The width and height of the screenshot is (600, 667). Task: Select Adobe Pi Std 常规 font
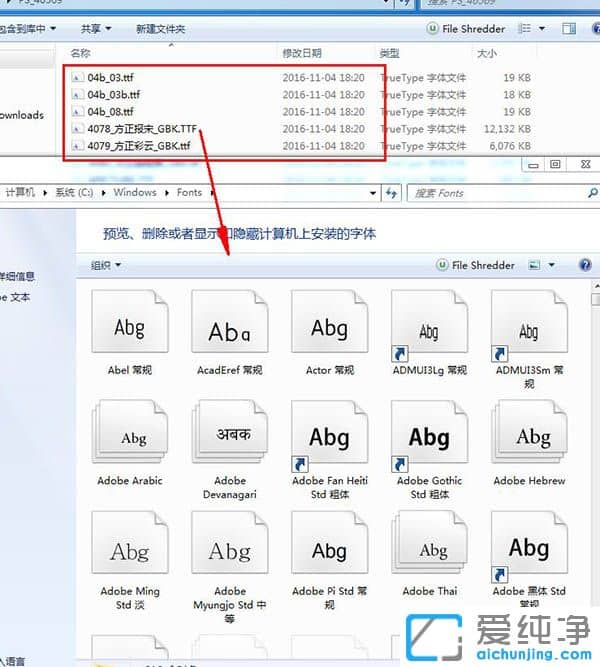[329, 543]
